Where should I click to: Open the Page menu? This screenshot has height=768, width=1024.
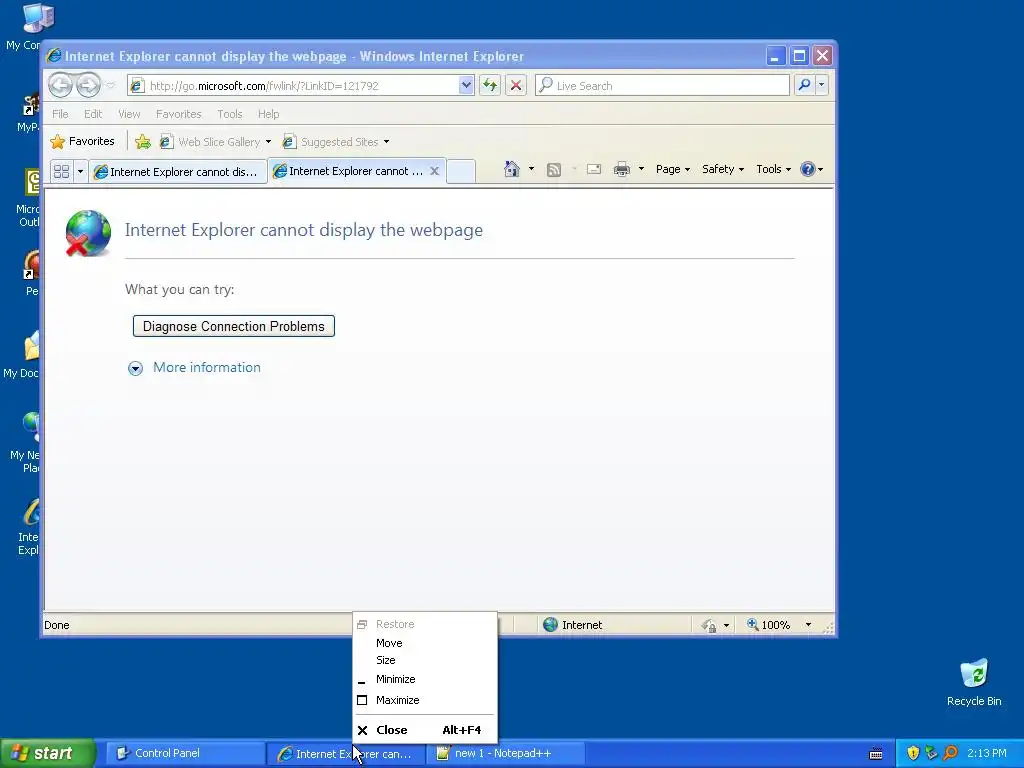673,169
